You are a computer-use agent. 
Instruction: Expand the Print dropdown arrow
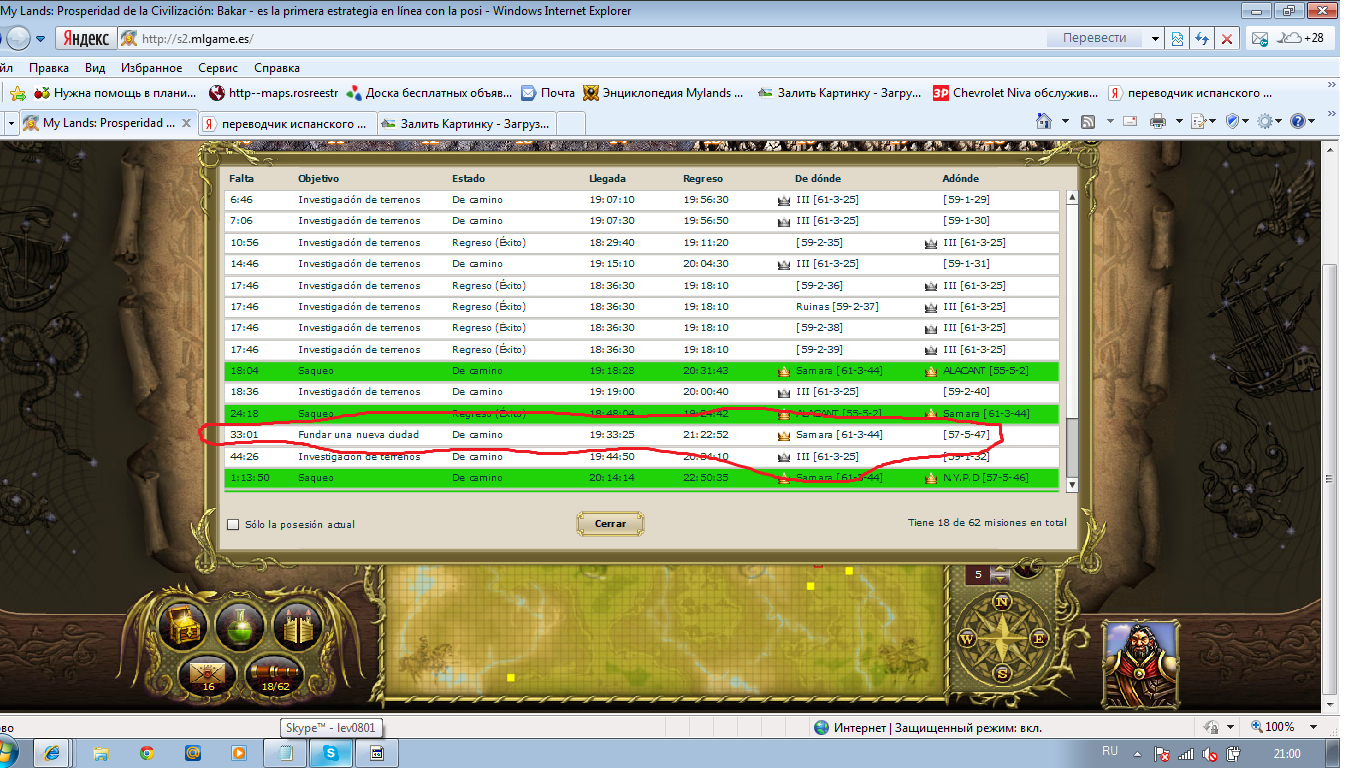point(1178,121)
